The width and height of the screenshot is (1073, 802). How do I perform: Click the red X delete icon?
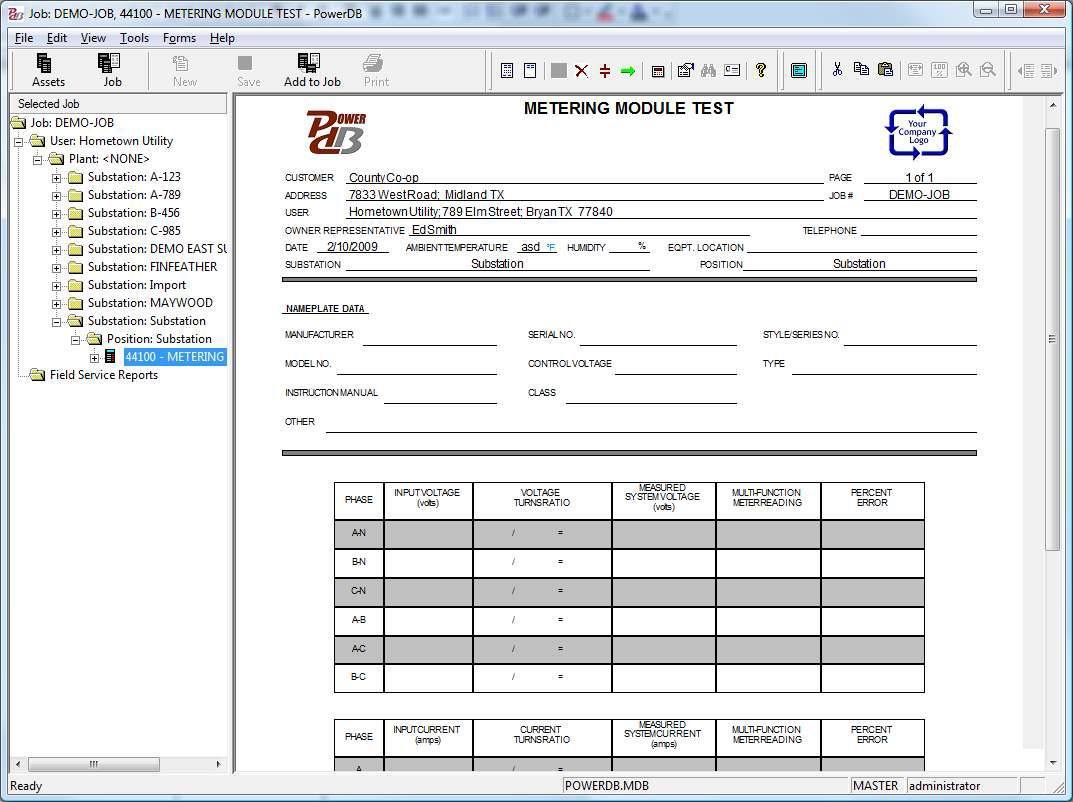[x=581, y=70]
